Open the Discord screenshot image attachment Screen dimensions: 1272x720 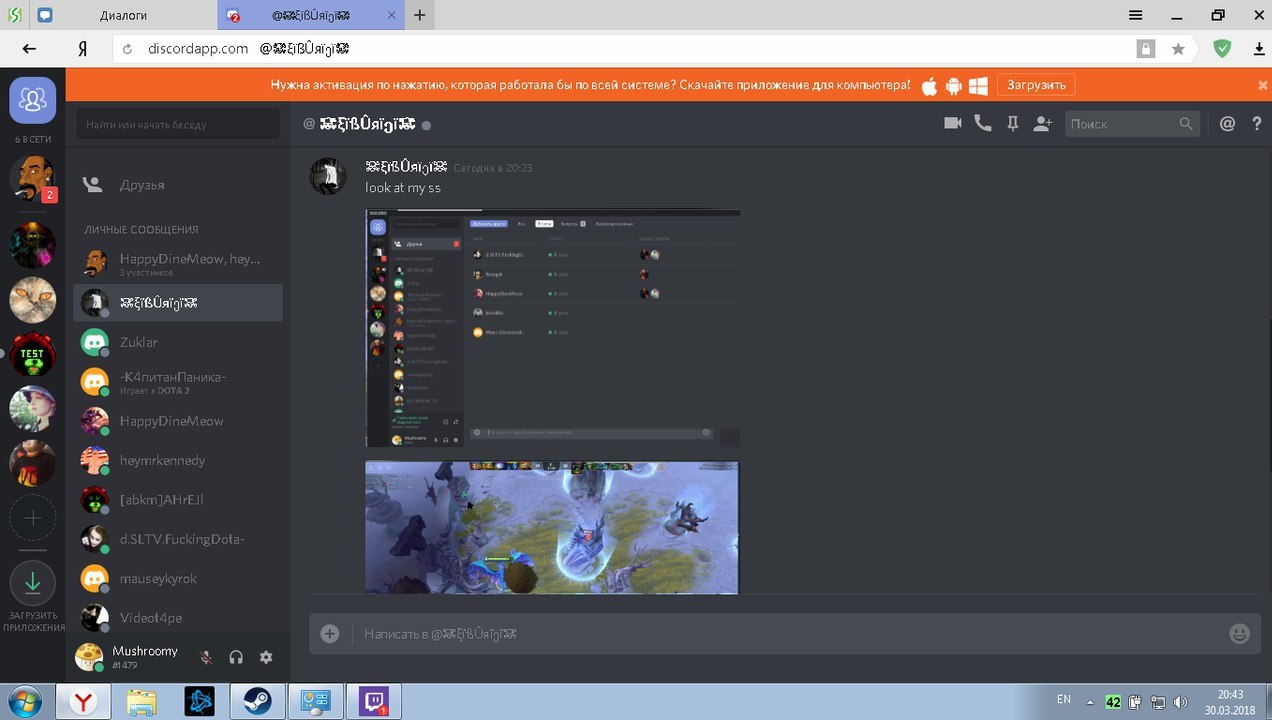[553, 328]
